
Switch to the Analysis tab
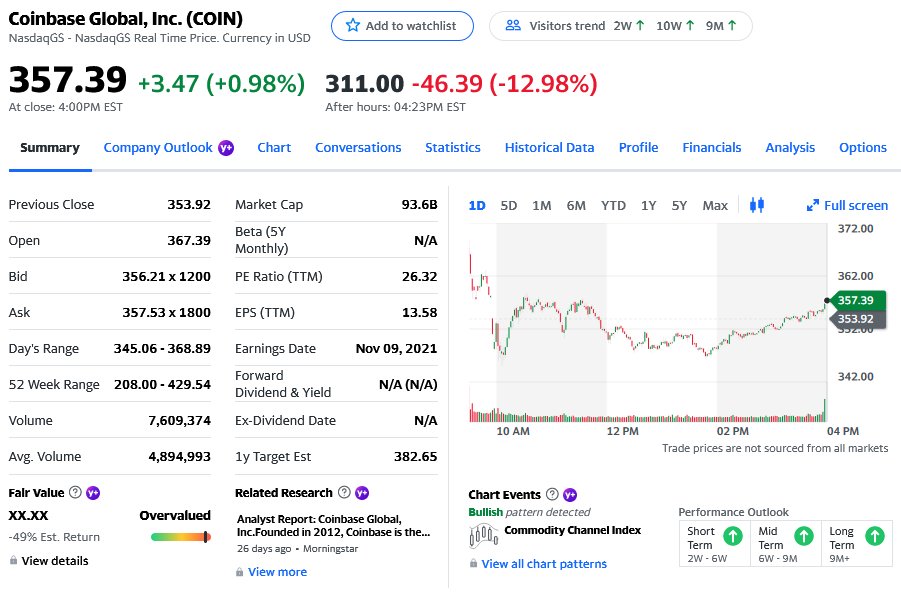point(790,148)
